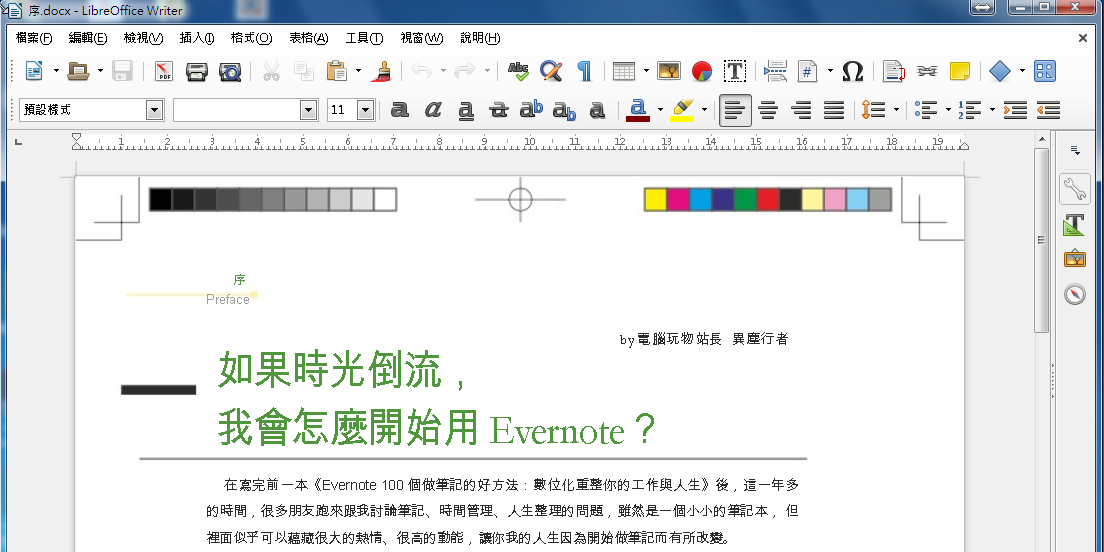Insert a hyperlink with chain icon
This screenshot has height=552, width=1104.
[927, 71]
